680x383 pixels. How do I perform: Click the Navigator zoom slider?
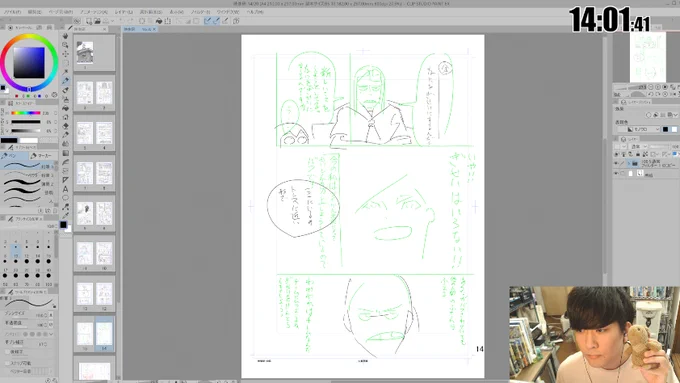tap(631, 87)
